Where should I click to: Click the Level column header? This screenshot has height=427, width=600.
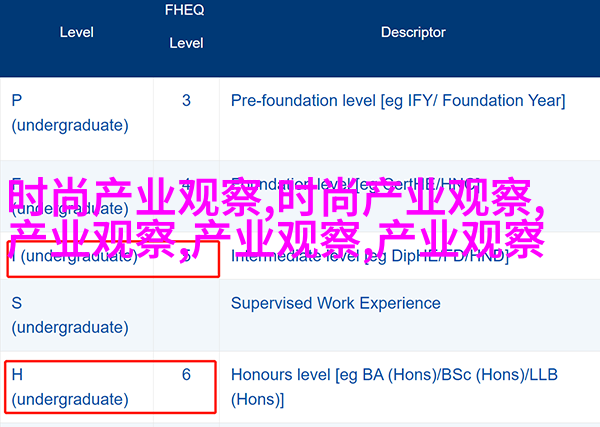(x=77, y=32)
